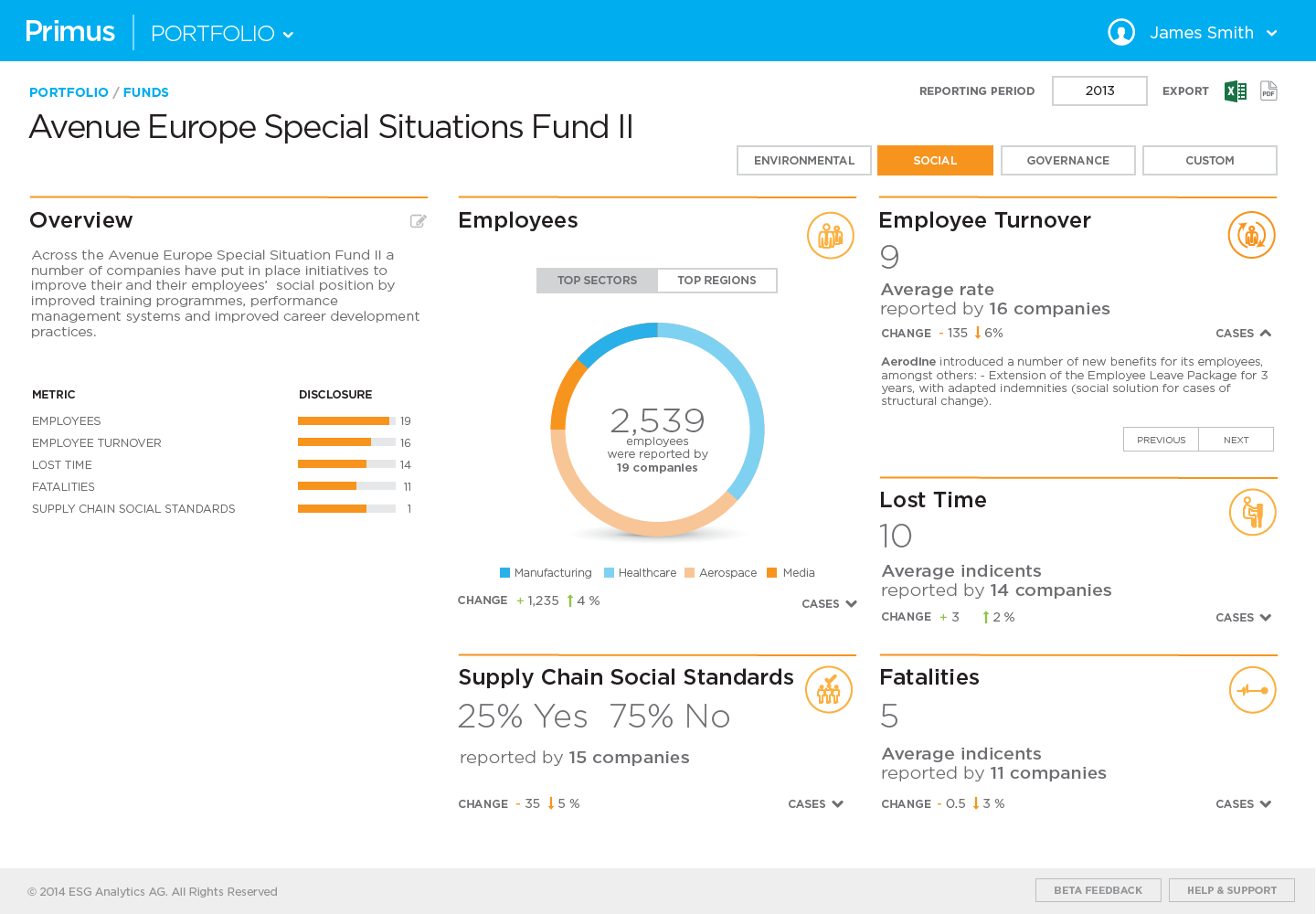Click James Smith's user avatar icon
1316x914 pixels.
click(1121, 32)
